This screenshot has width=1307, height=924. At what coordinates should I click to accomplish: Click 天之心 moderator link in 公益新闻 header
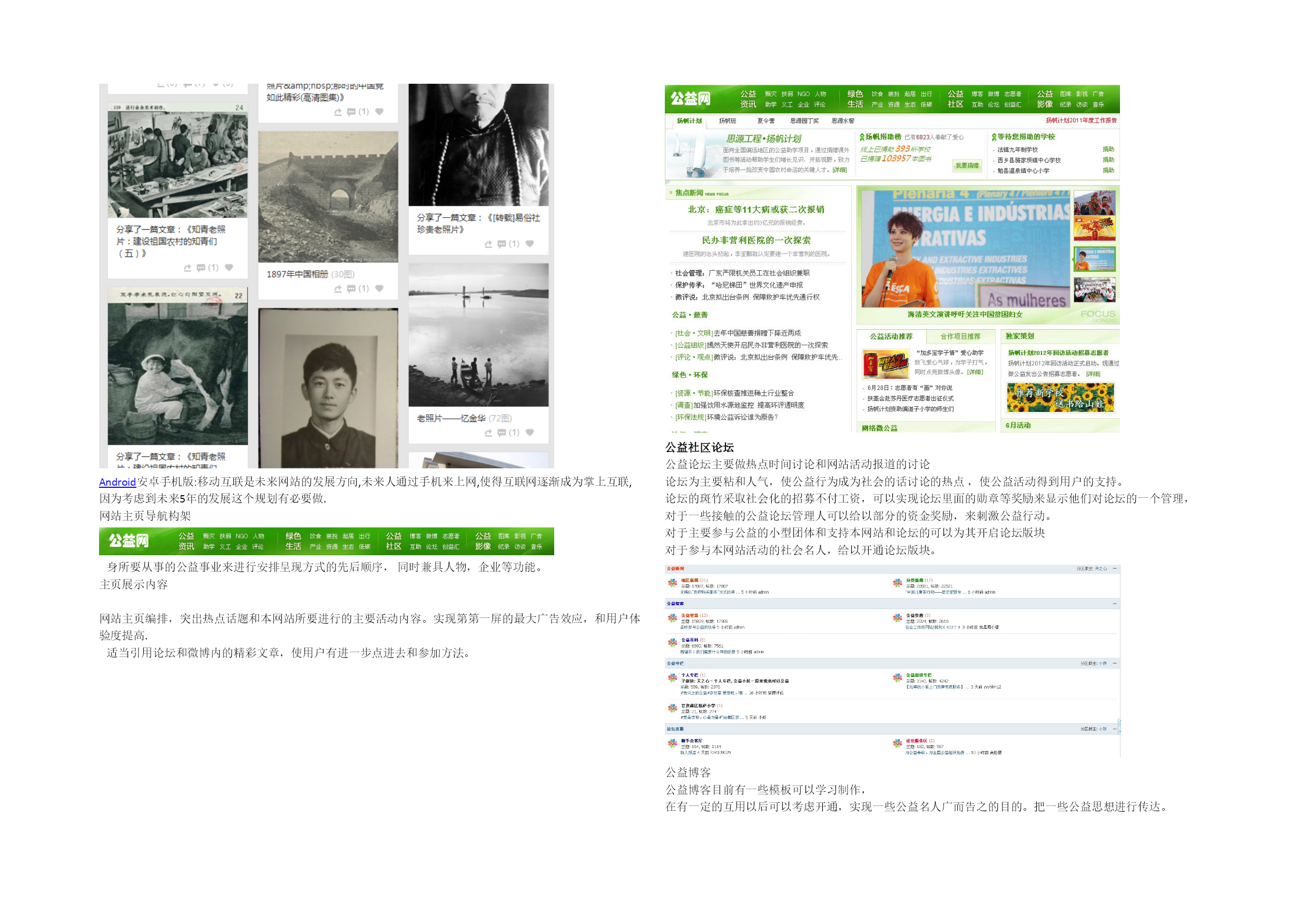tap(1101, 569)
